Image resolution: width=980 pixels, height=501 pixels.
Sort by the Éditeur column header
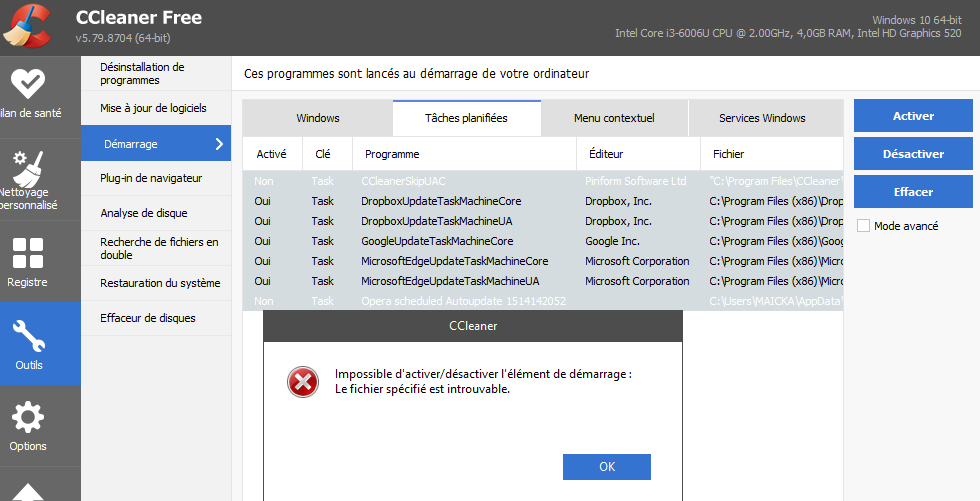pyautogui.click(x=638, y=154)
